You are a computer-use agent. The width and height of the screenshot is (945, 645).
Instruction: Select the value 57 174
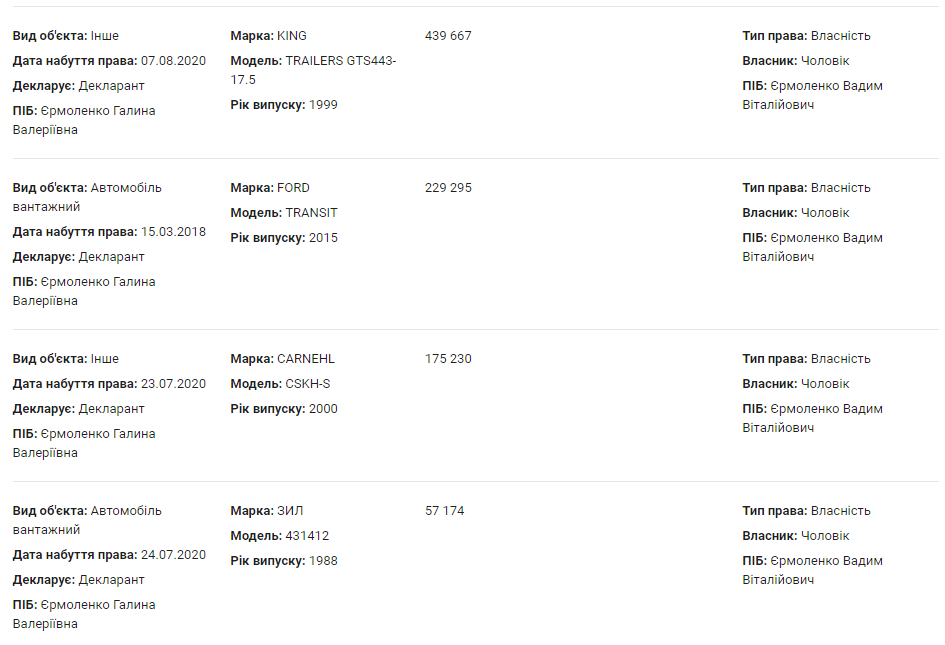(444, 511)
